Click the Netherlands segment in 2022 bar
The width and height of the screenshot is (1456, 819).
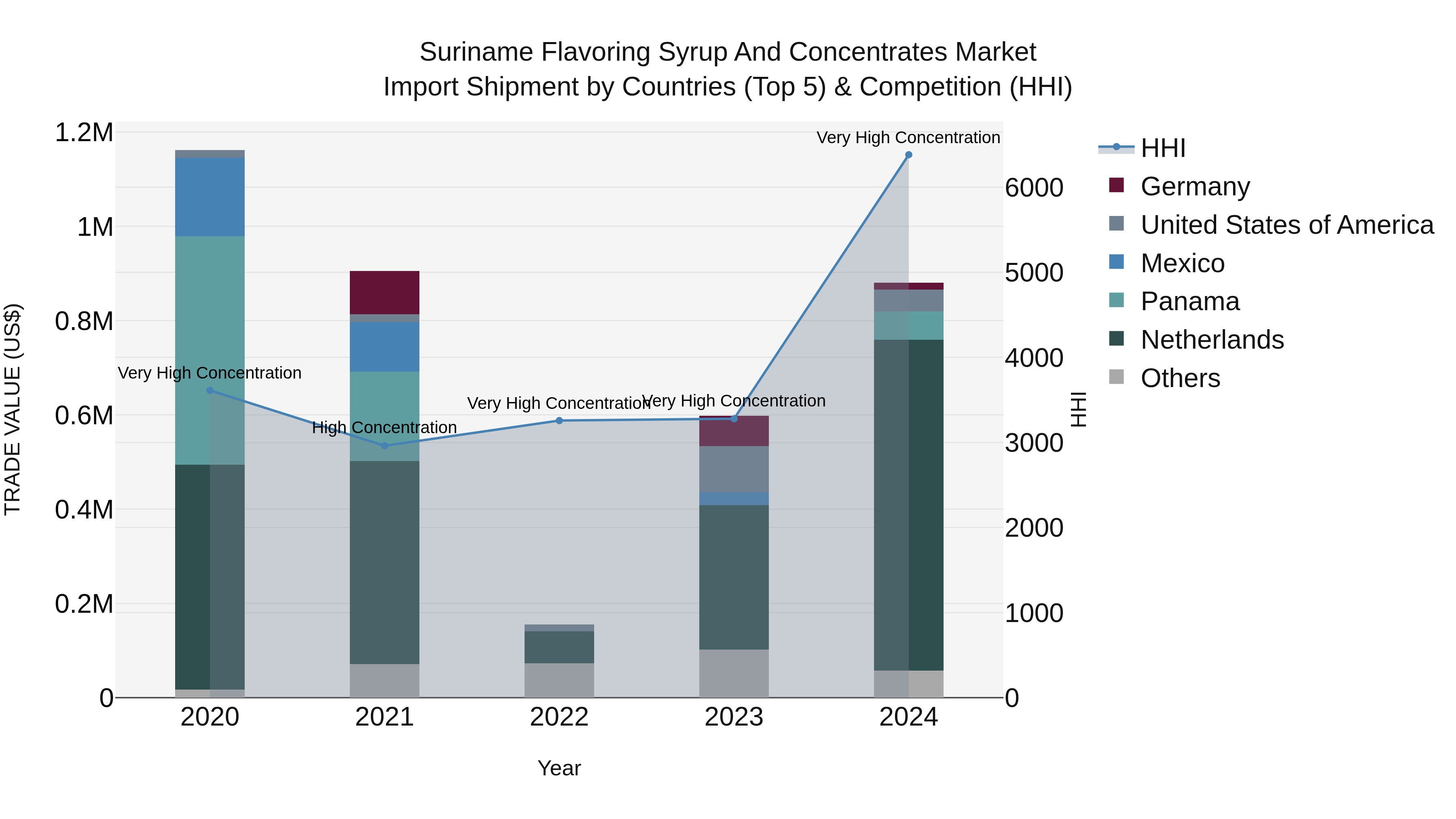559,647
